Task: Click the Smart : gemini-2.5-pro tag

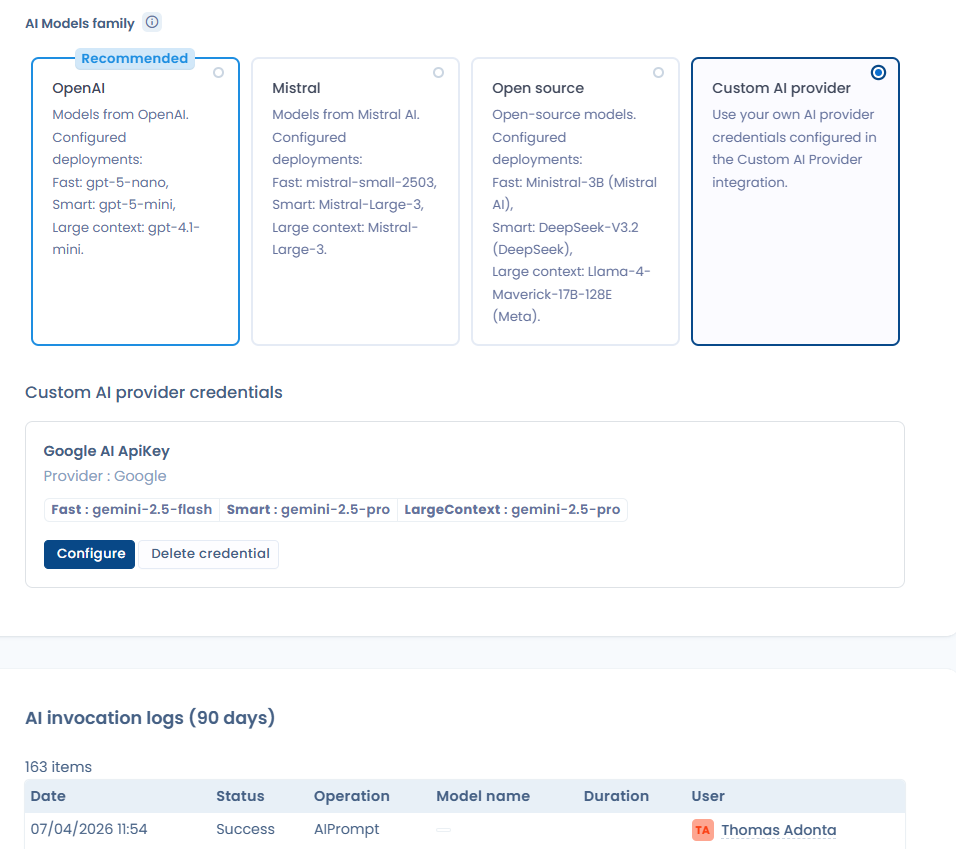Action: [308, 510]
